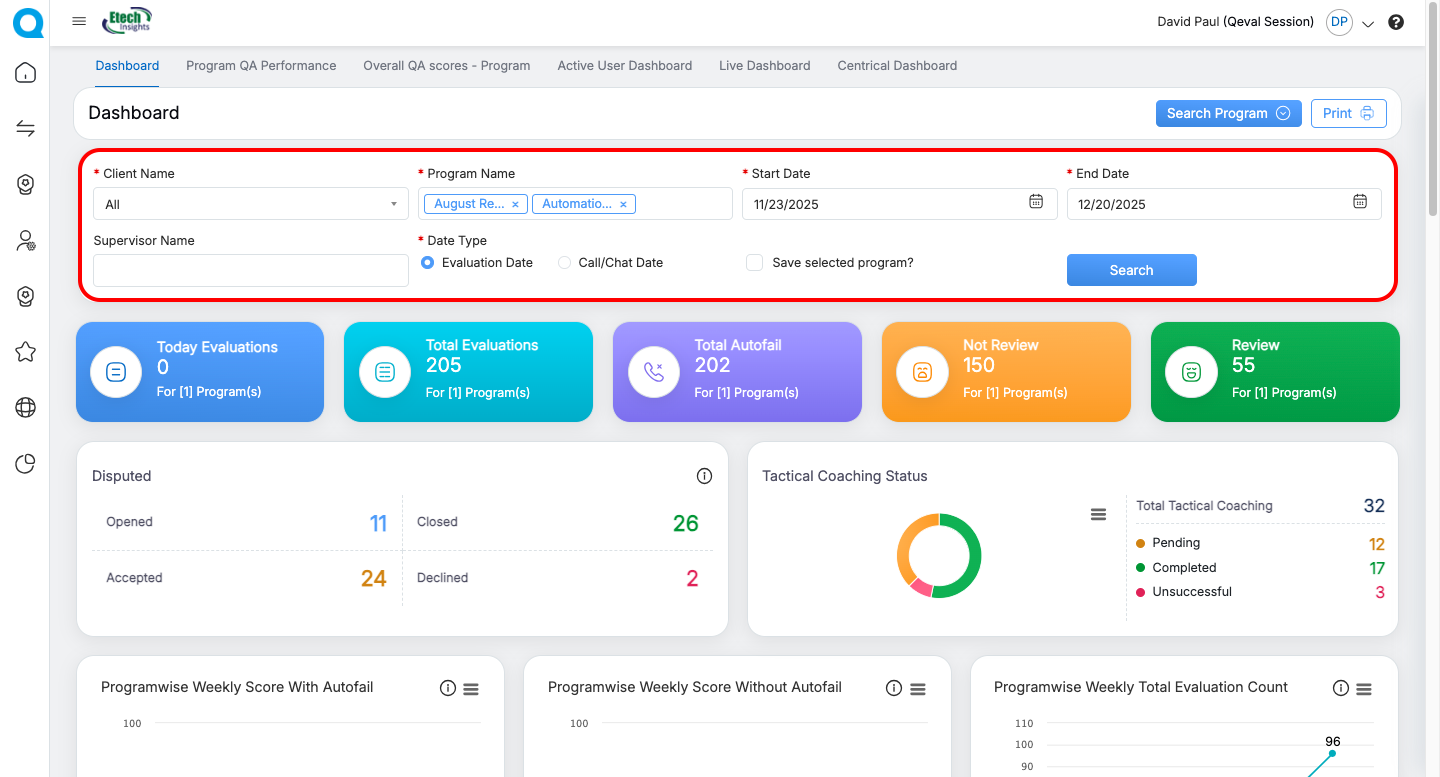Open the globe icon in sidebar
Screen dimensions: 1440x777
(25, 407)
